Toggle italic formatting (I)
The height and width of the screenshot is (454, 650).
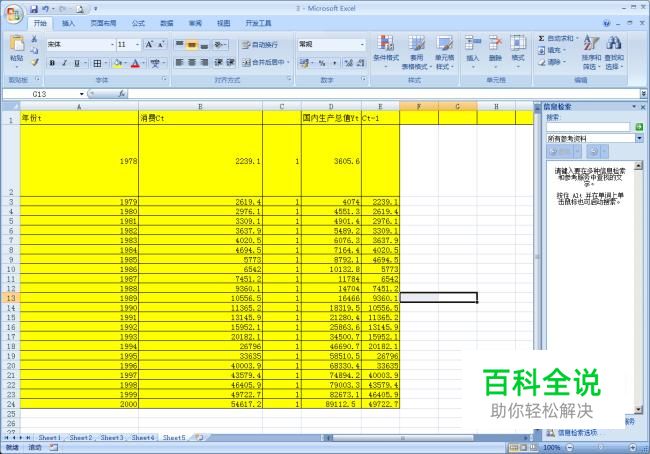(64, 63)
